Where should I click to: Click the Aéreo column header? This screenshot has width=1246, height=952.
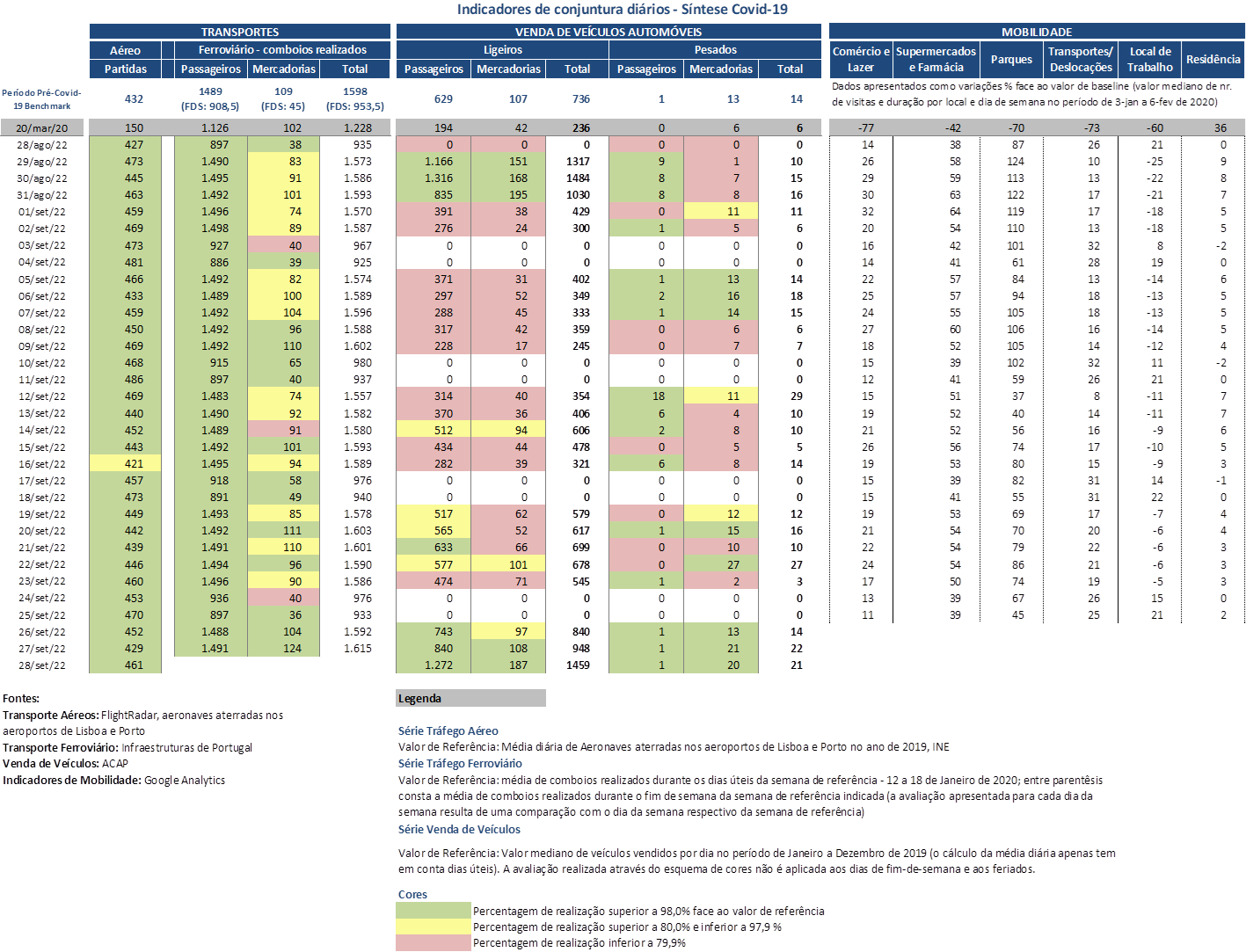(126, 50)
